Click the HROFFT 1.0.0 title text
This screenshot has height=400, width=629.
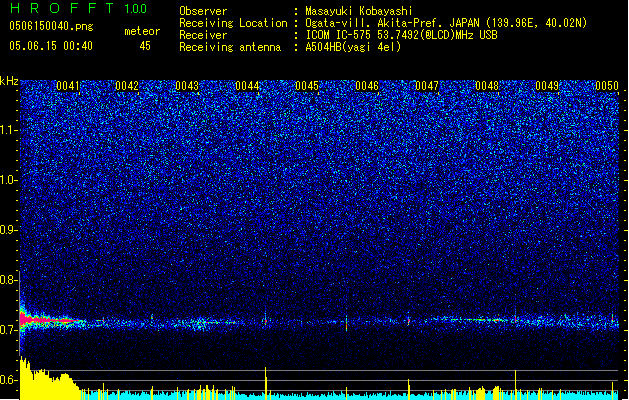click(x=79, y=8)
